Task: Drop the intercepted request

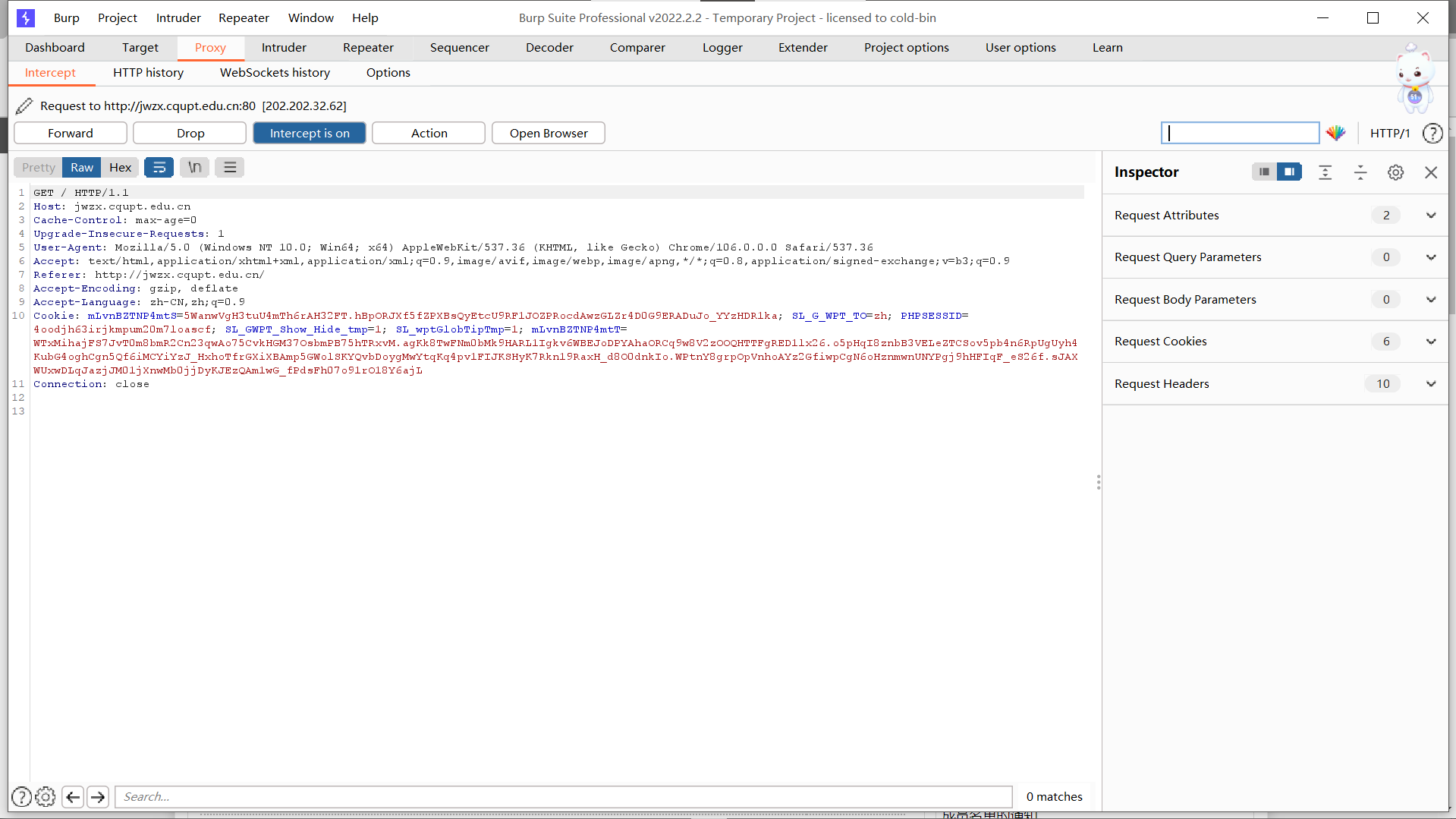Action: pyautogui.click(x=190, y=133)
